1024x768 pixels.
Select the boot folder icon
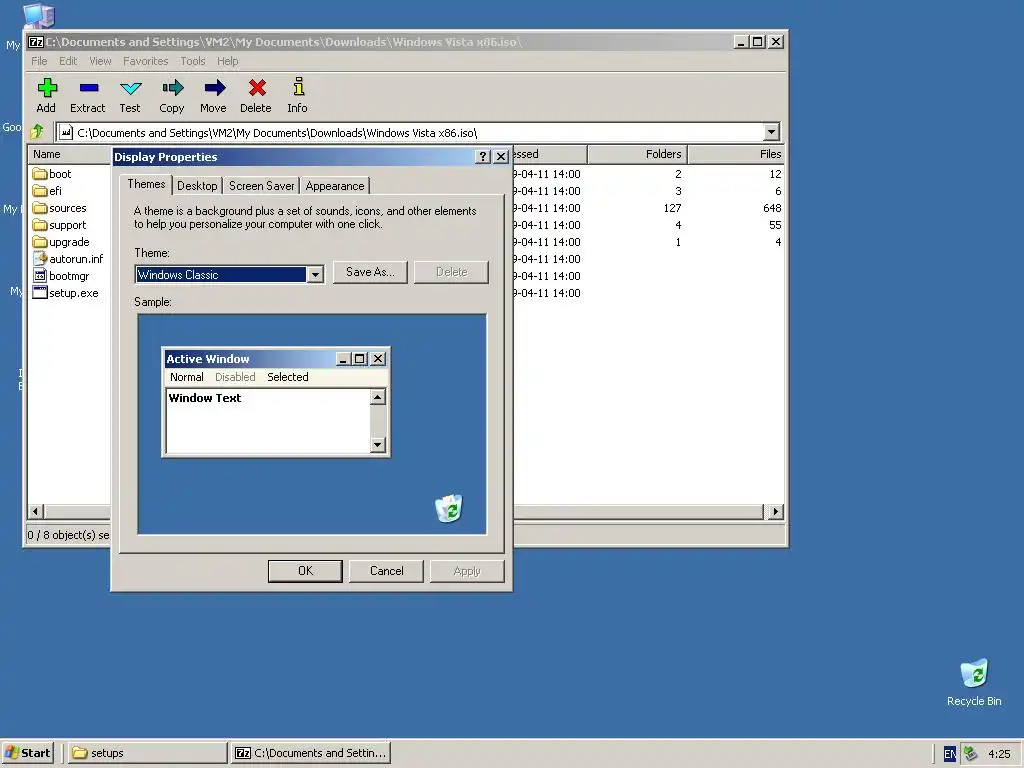[x=40, y=174]
